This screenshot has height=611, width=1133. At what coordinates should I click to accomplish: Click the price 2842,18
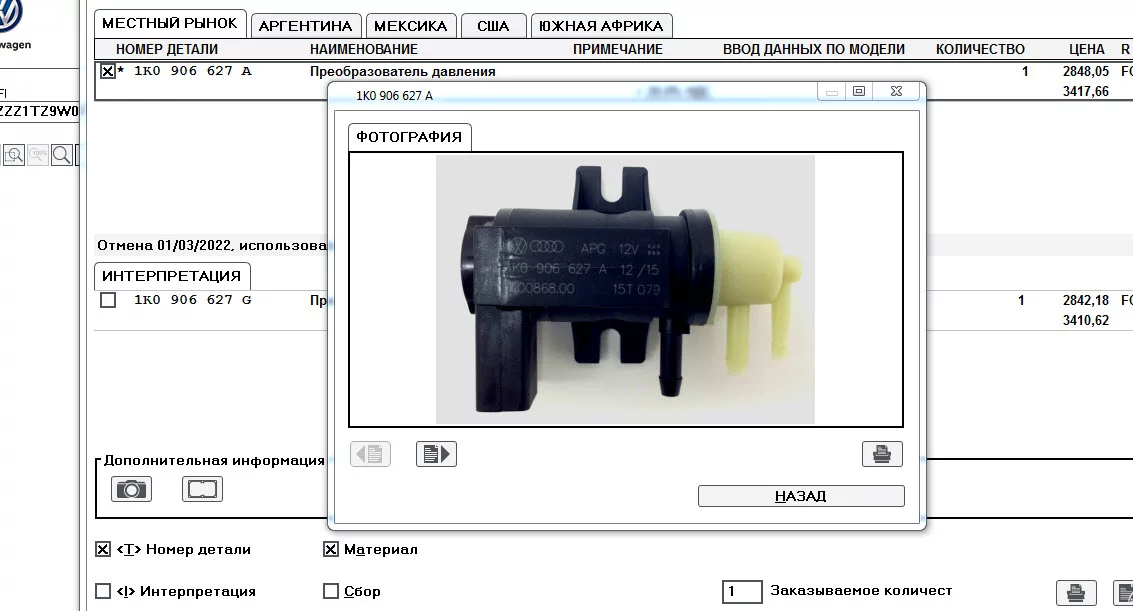coord(1085,300)
